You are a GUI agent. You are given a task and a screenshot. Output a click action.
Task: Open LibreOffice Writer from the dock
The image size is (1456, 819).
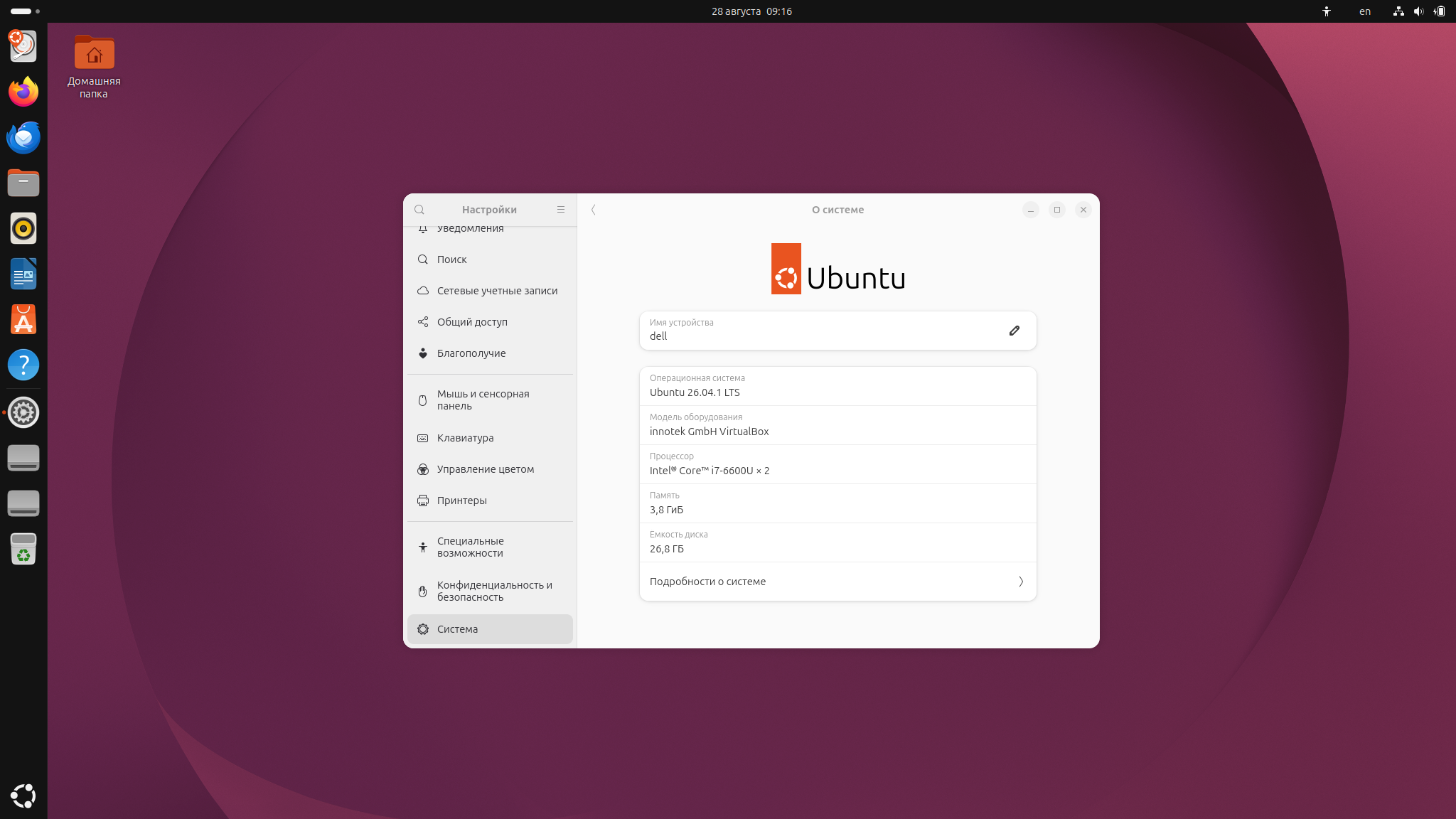pyautogui.click(x=23, y=274)
